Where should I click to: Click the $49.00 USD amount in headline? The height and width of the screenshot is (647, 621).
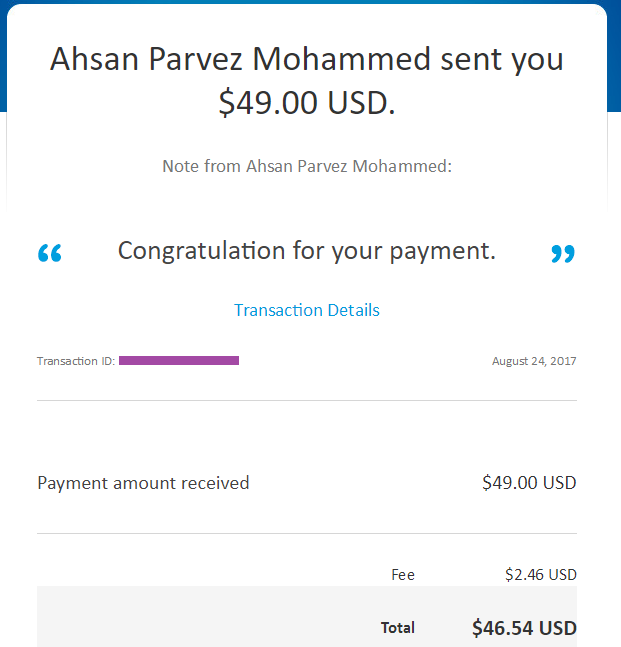307,102
